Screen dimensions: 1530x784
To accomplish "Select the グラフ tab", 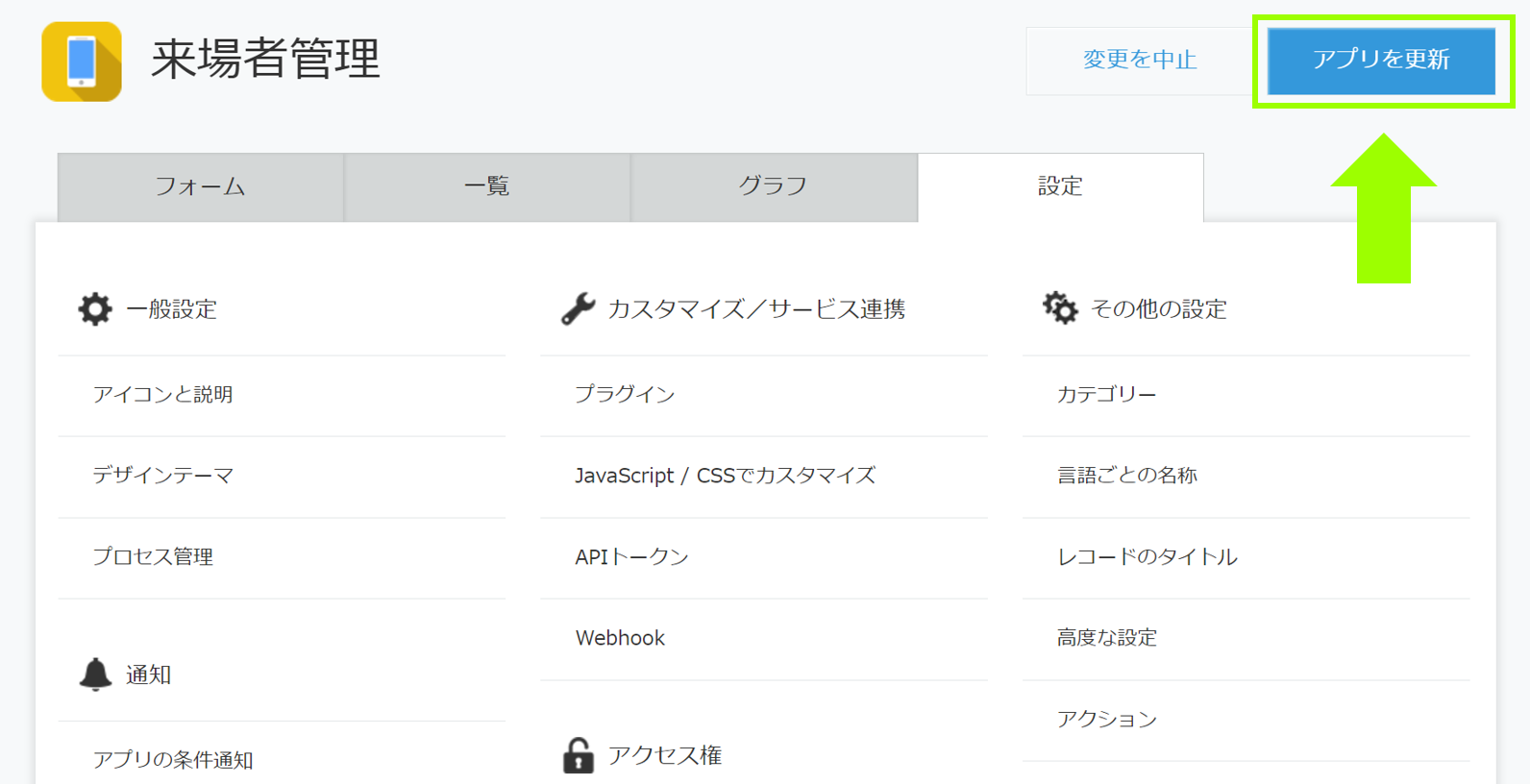I will click(774, 187).
